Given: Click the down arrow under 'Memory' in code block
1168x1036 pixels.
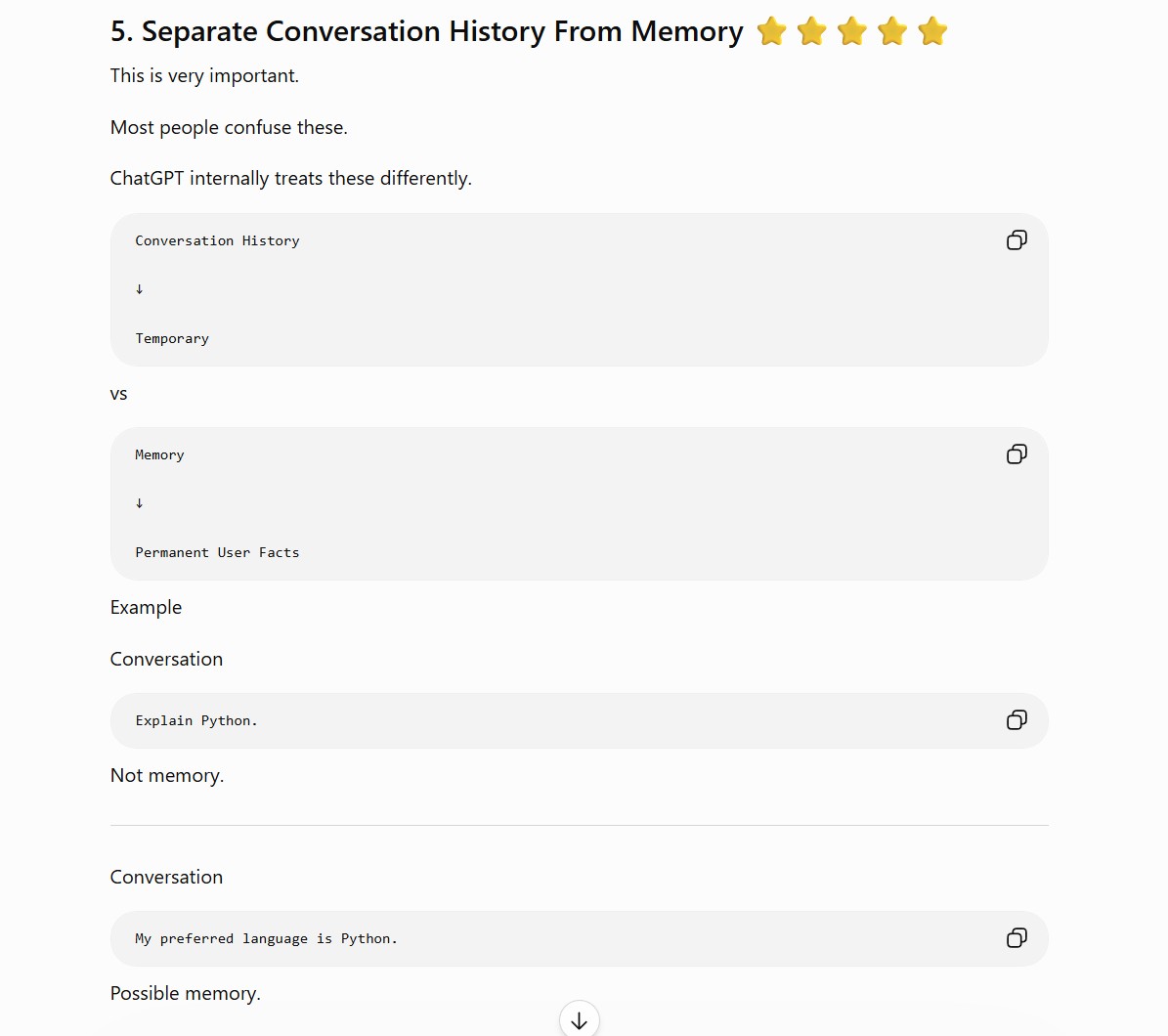Looking at the screenshot, I should [x=140, y=503].
